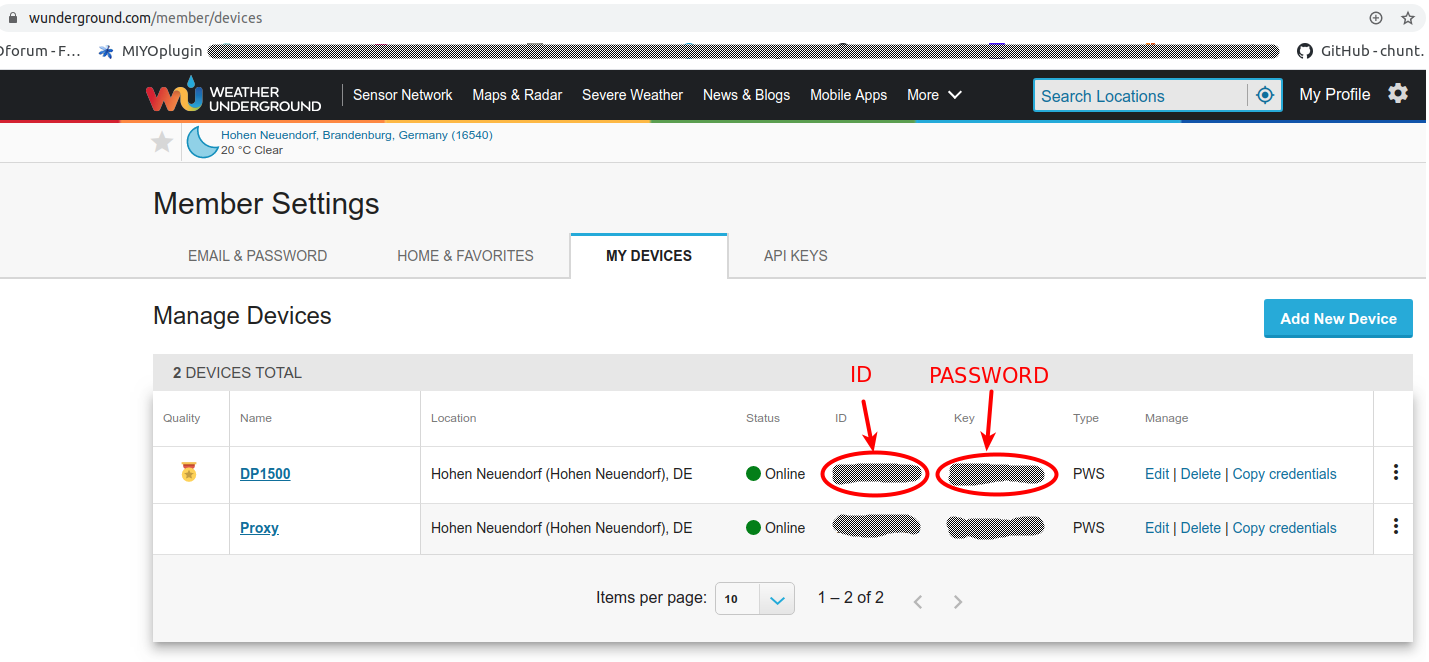Click the Quality column header
The image size is (1429, 662).
182,418
